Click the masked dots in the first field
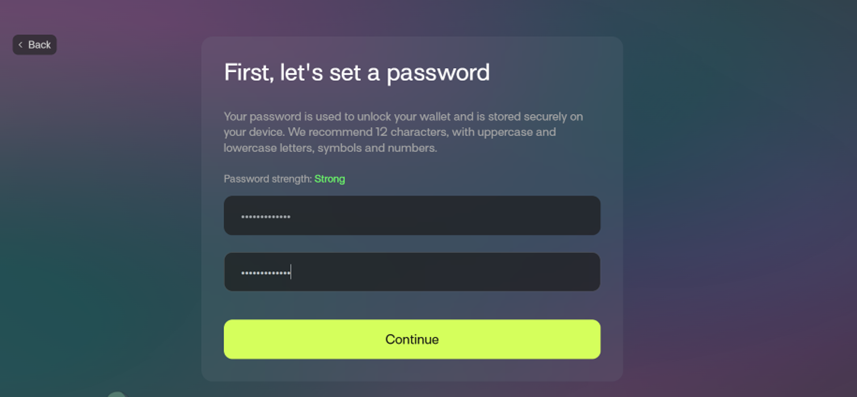The width and height of the screenshot is (857, 397). (266, 217)
